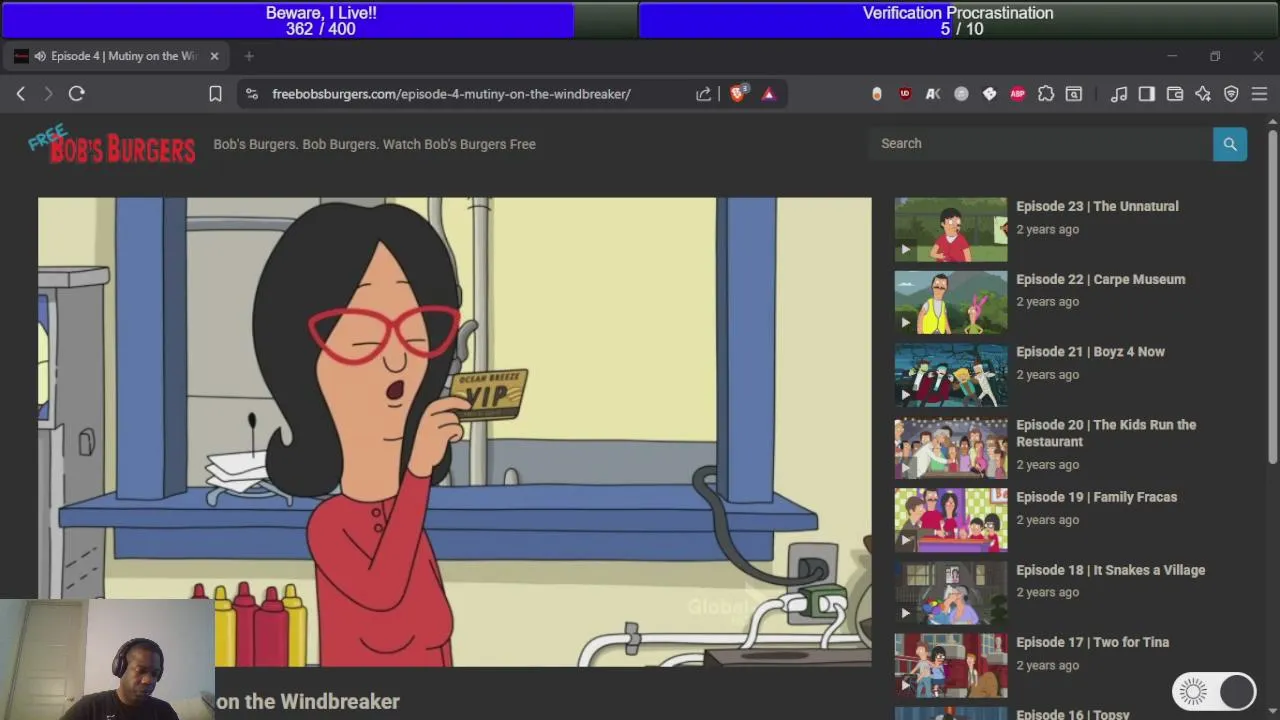Open the media playlist music note
The image size is (1280, 720).
click(x=1119, y=94)
